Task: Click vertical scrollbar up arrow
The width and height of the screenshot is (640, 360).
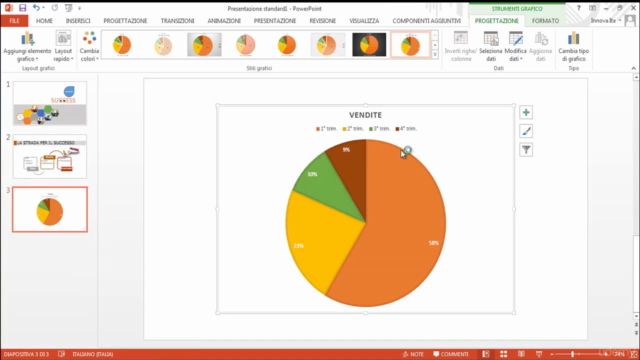Action: coord(636,77)
